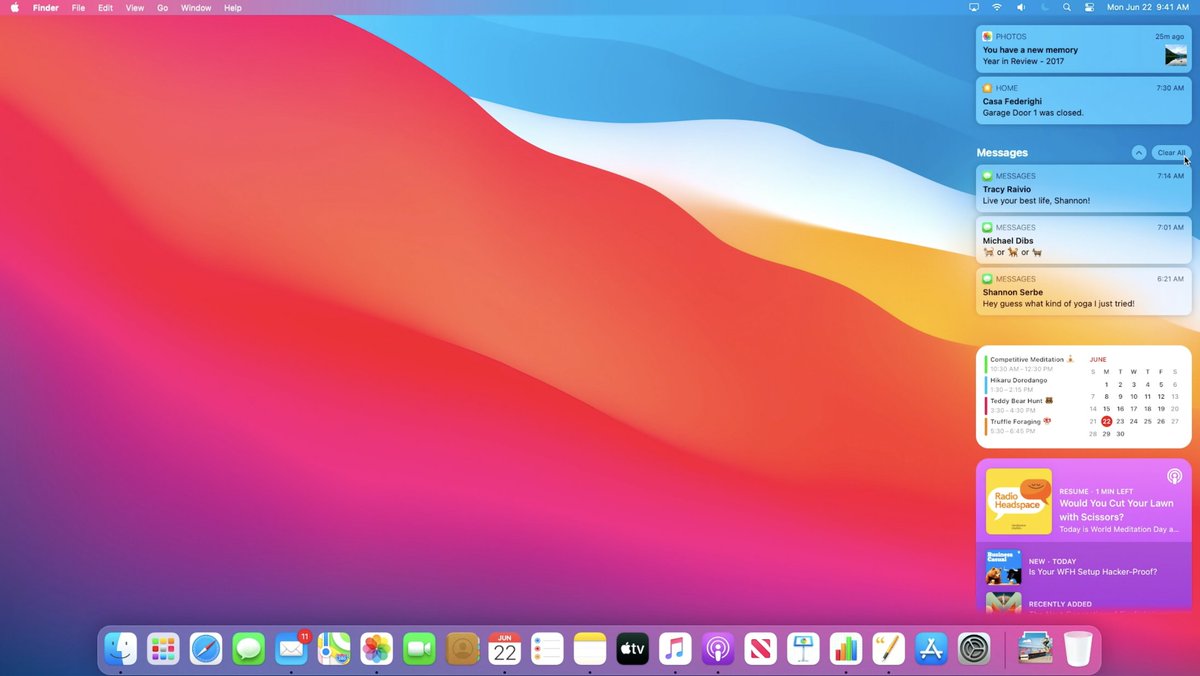Open the Casa Federighi Home notification

click(x=1083, y=100)
